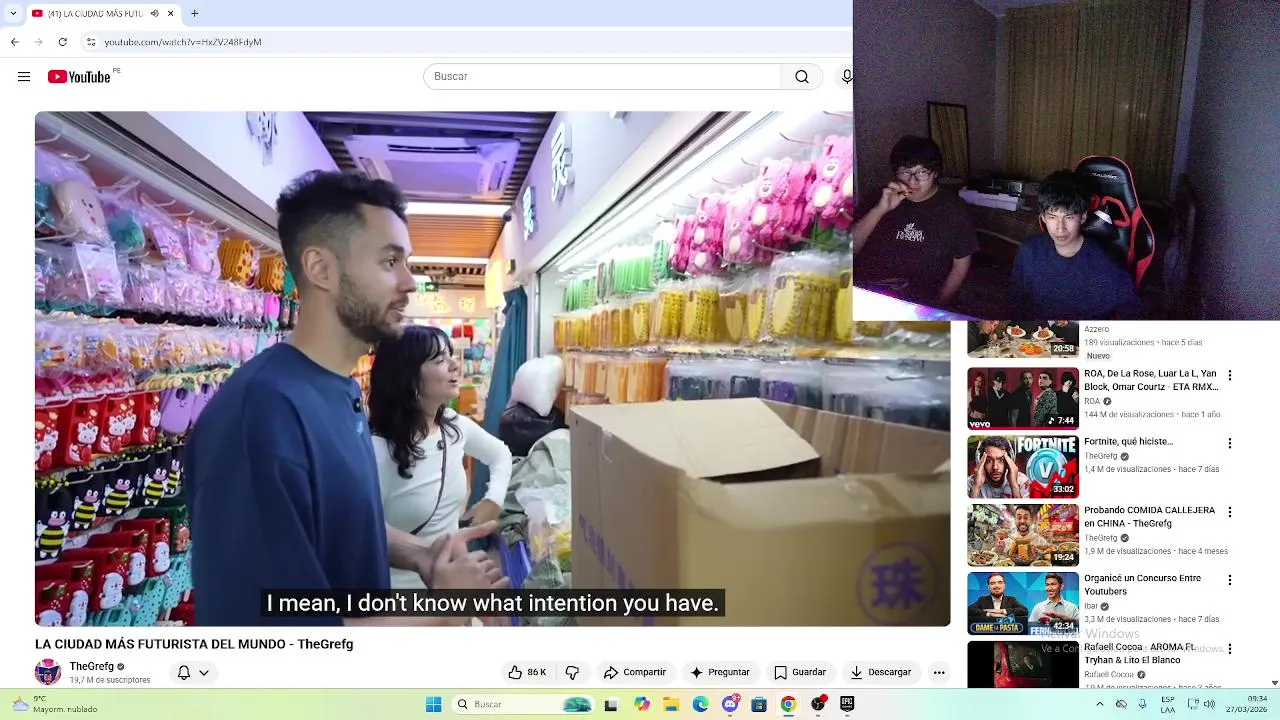The width and height of the screenshot is (1280, 720).
Task: Start voice search with the microphone
Action: pos(847,77)
